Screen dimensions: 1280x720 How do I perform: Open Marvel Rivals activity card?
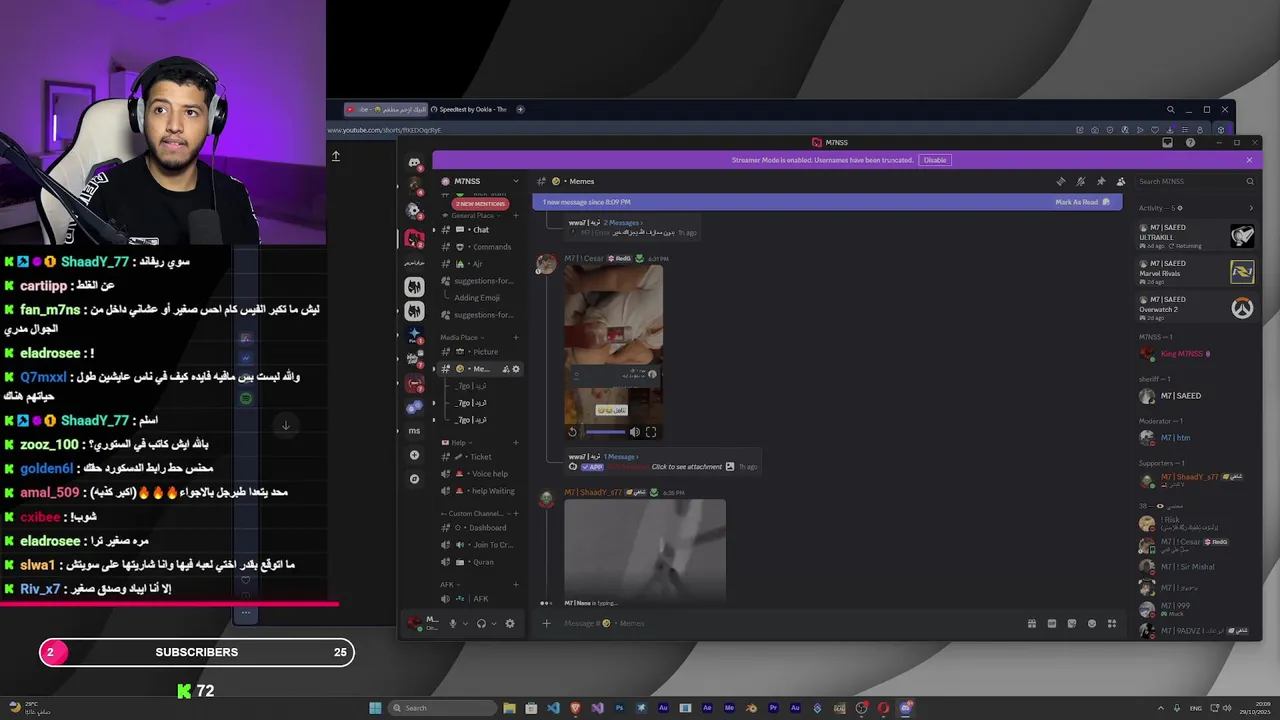1196,272
